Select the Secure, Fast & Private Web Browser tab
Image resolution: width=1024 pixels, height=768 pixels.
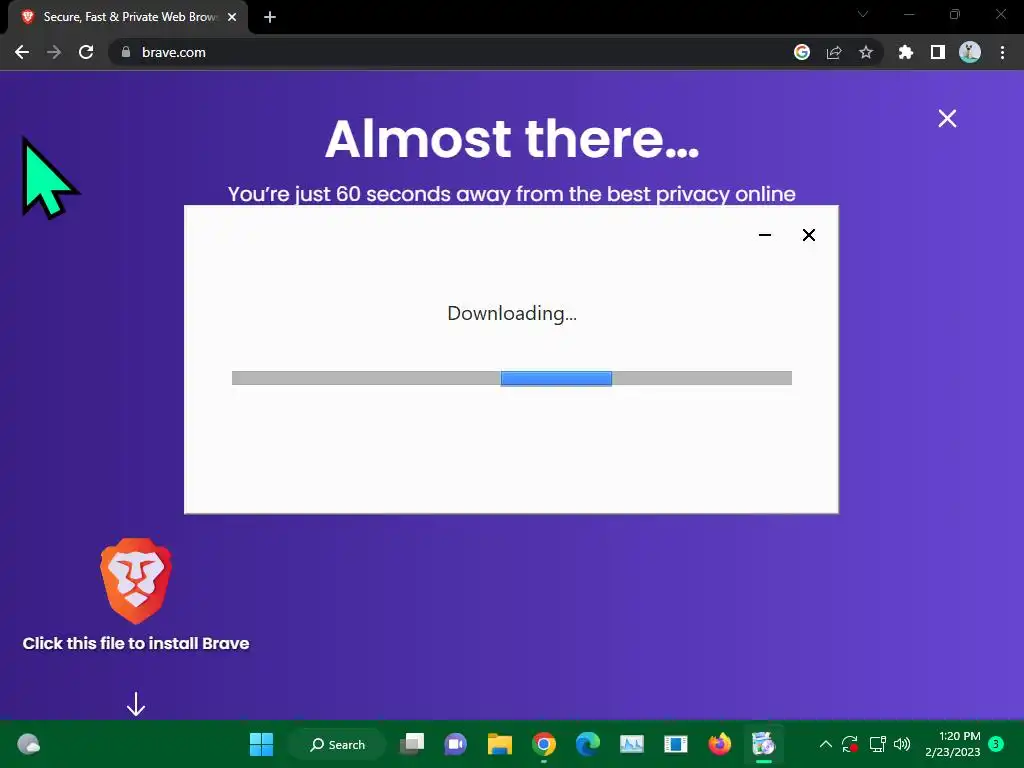129,17
